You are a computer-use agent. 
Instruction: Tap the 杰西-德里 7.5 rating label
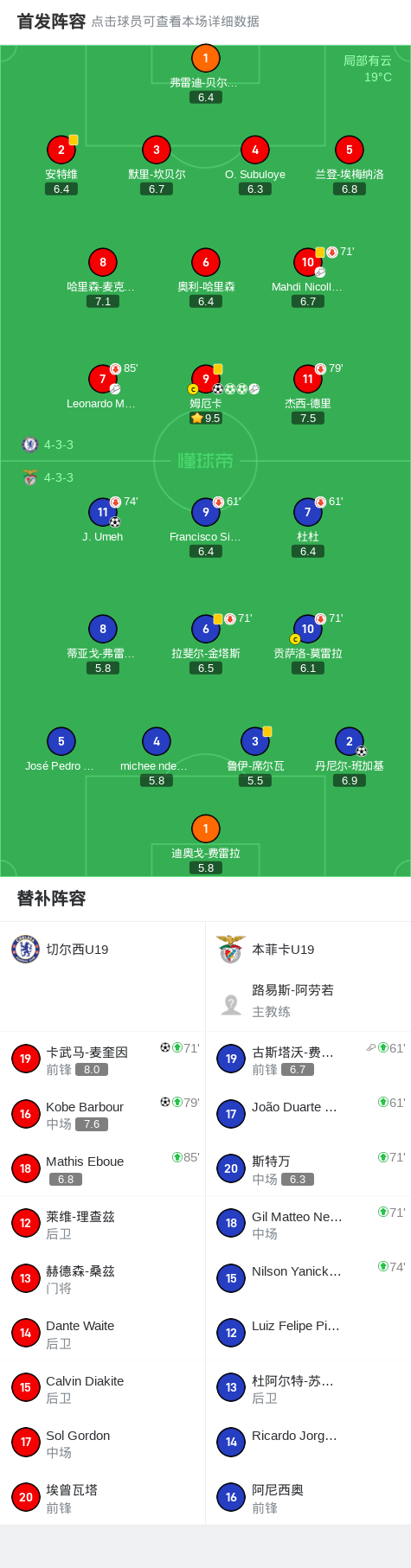308,418
